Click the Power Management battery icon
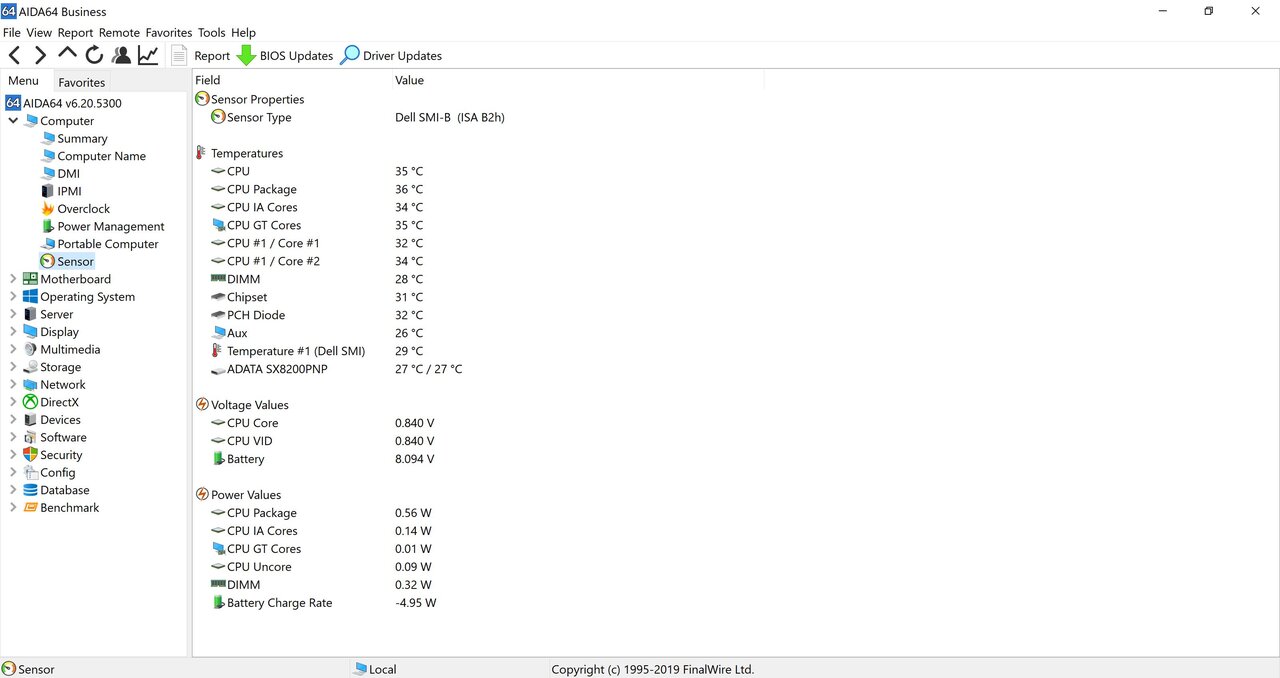 click(48, 226)
